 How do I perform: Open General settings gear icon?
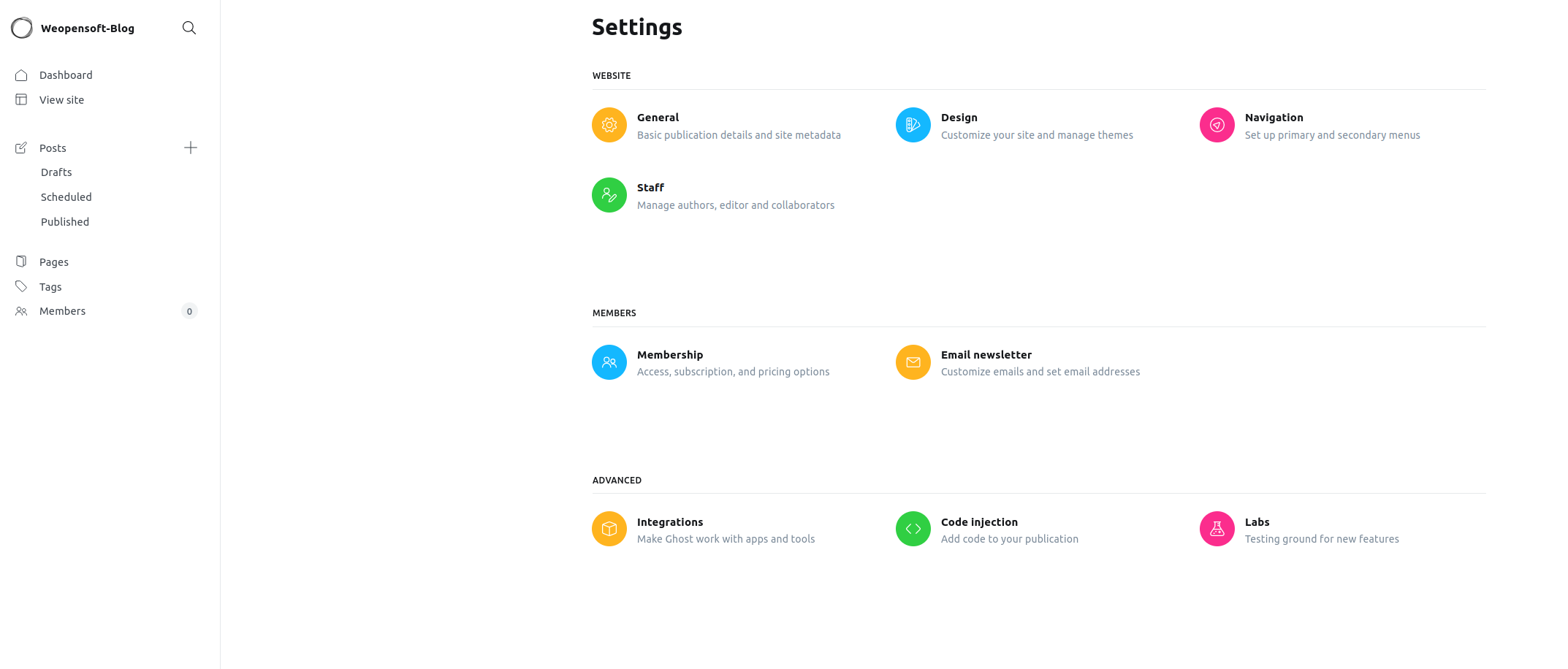[x=609, y=125]
